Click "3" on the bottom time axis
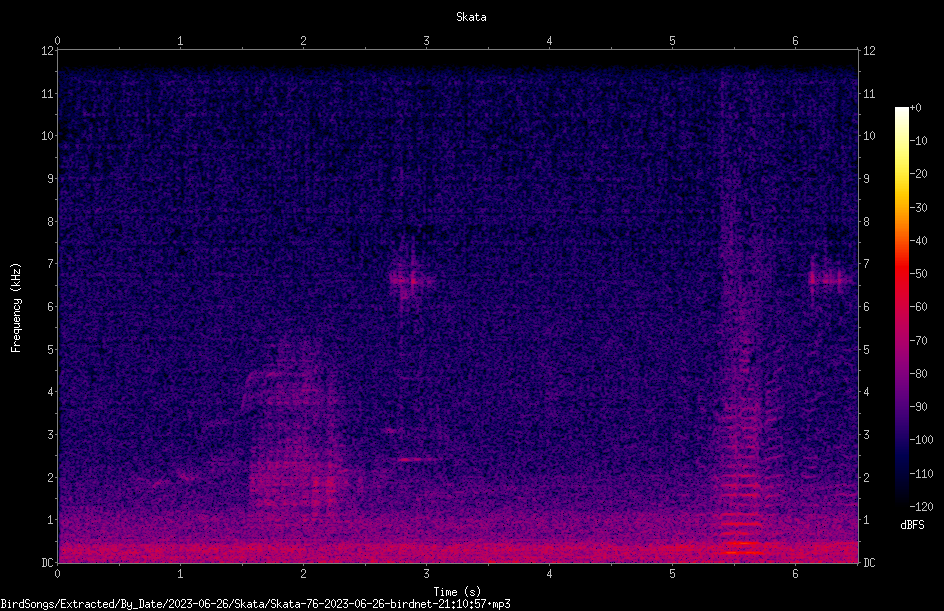This screenshot has height=611, width=944. tap(426, 574)
